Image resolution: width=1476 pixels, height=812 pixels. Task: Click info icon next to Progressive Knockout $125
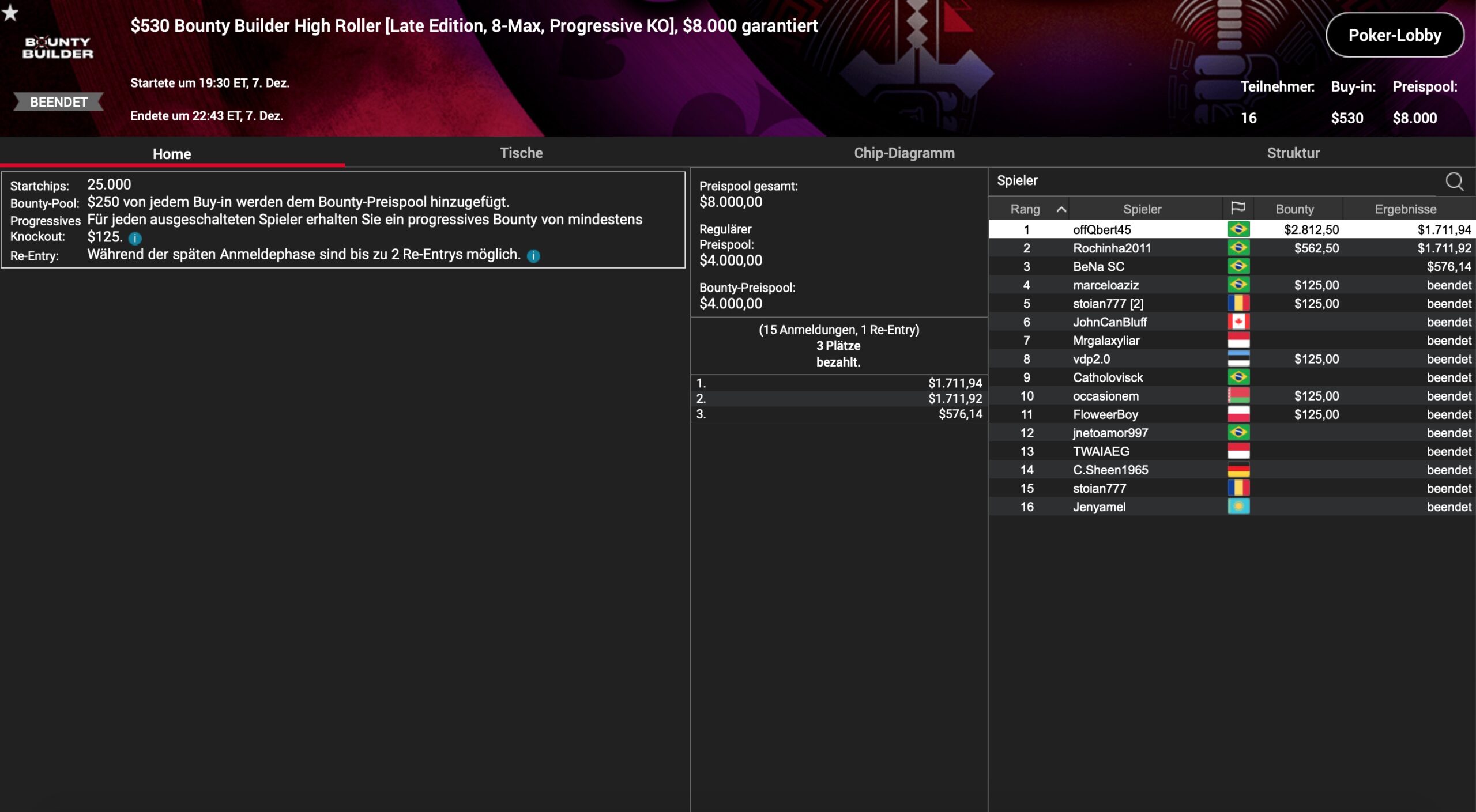coord(135,238)
